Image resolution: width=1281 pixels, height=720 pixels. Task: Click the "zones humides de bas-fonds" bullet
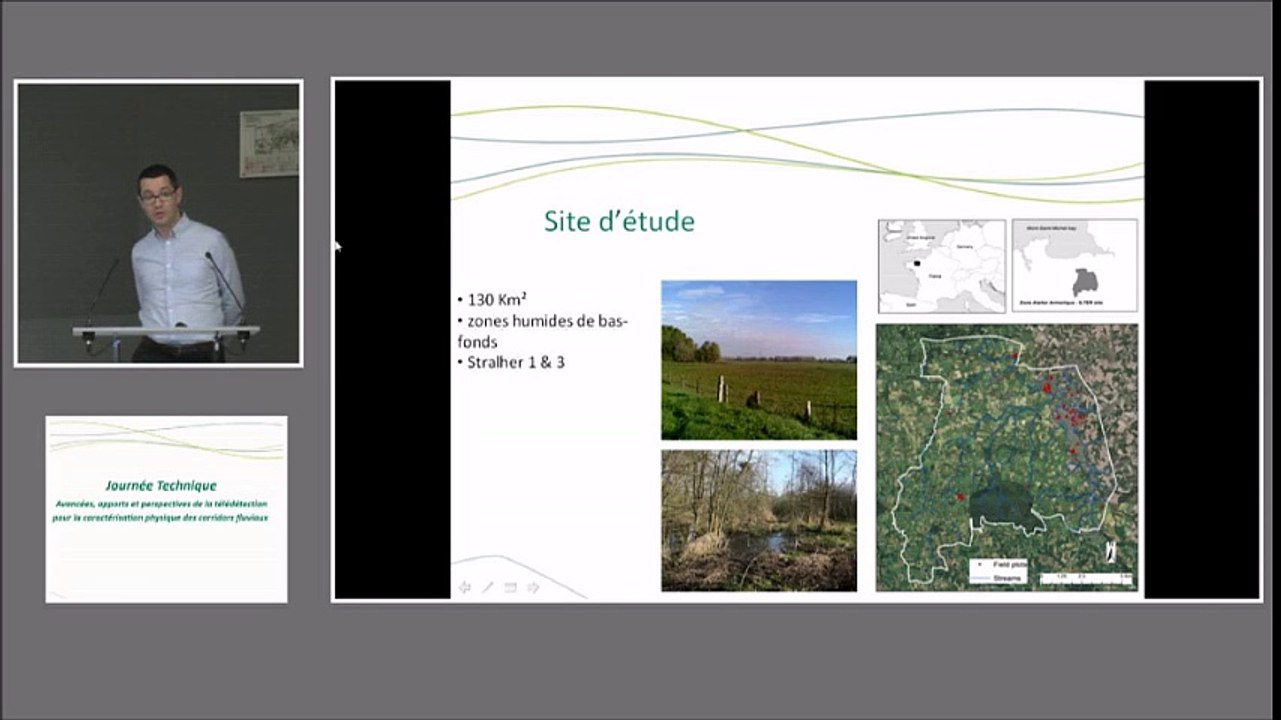[x=543, y=331]
